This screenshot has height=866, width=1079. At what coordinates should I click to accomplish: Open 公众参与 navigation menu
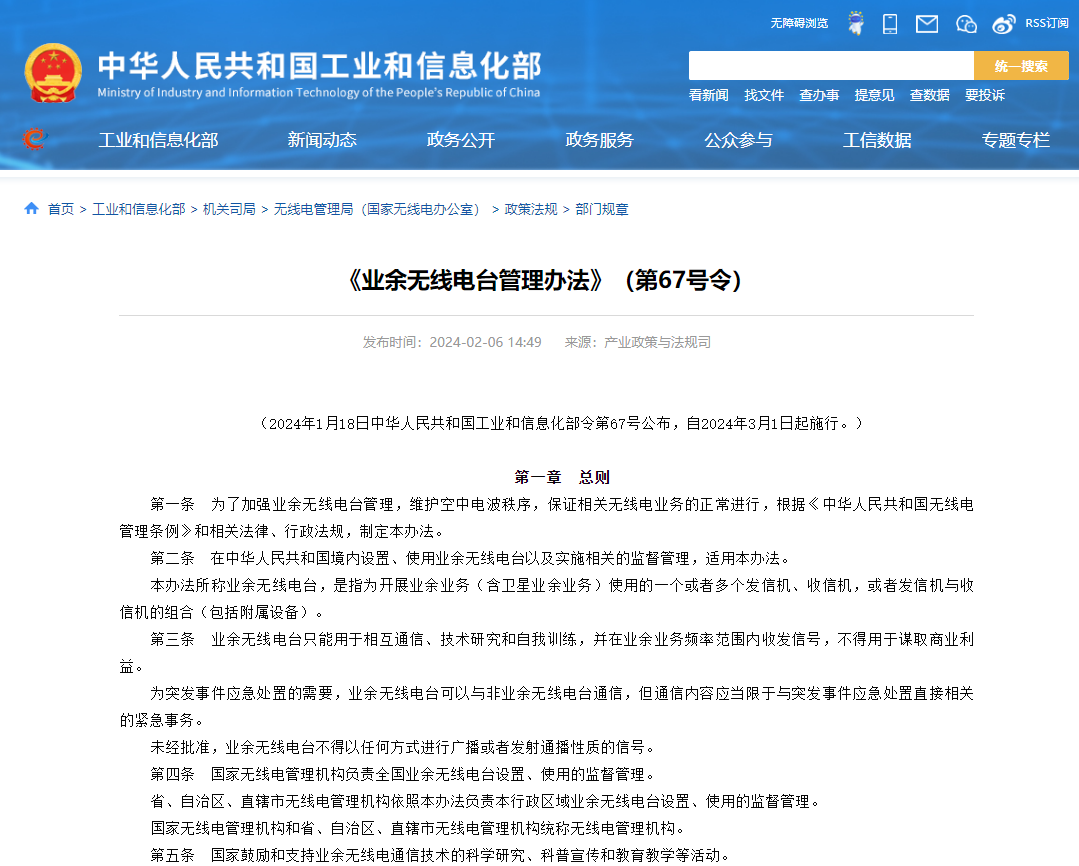[738, 140]
